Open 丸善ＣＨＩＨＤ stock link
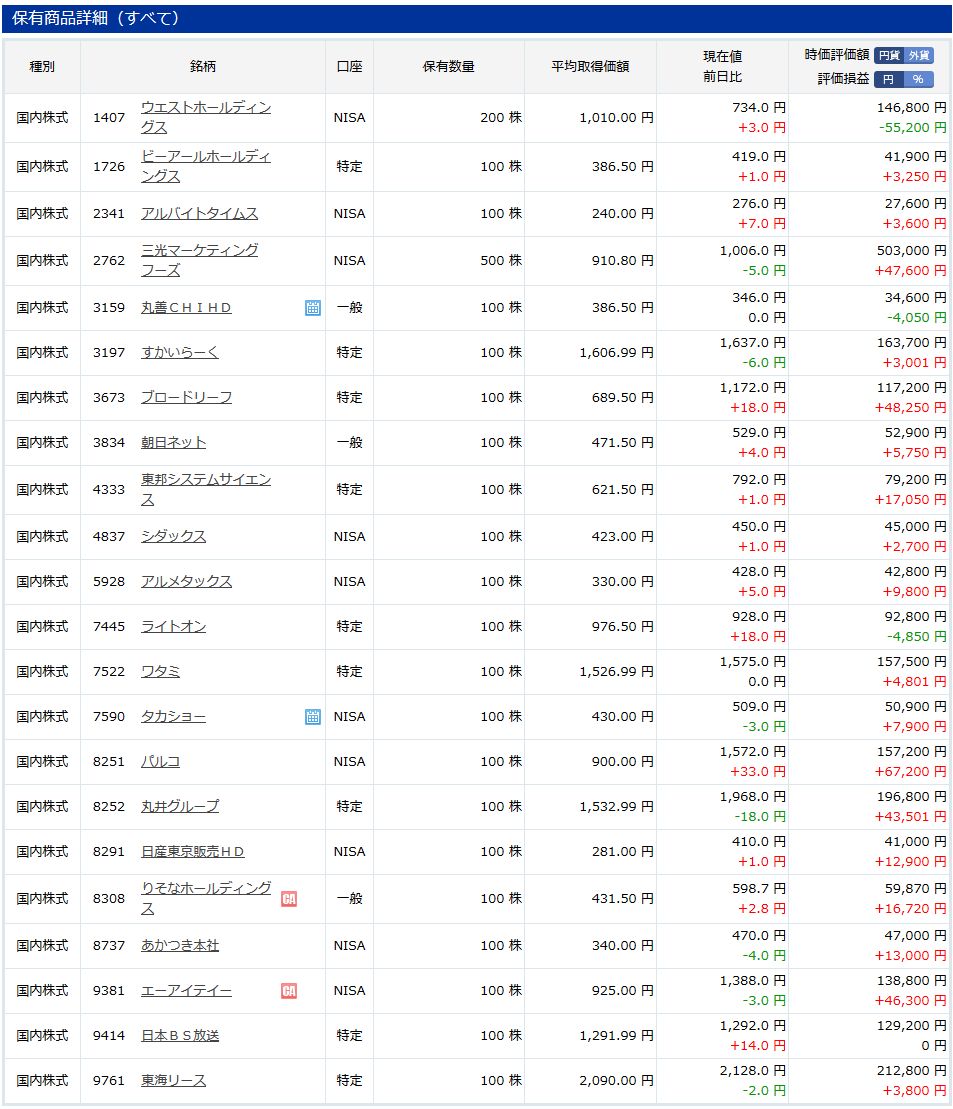The image size is (953, 1109). tap(186, 308)
